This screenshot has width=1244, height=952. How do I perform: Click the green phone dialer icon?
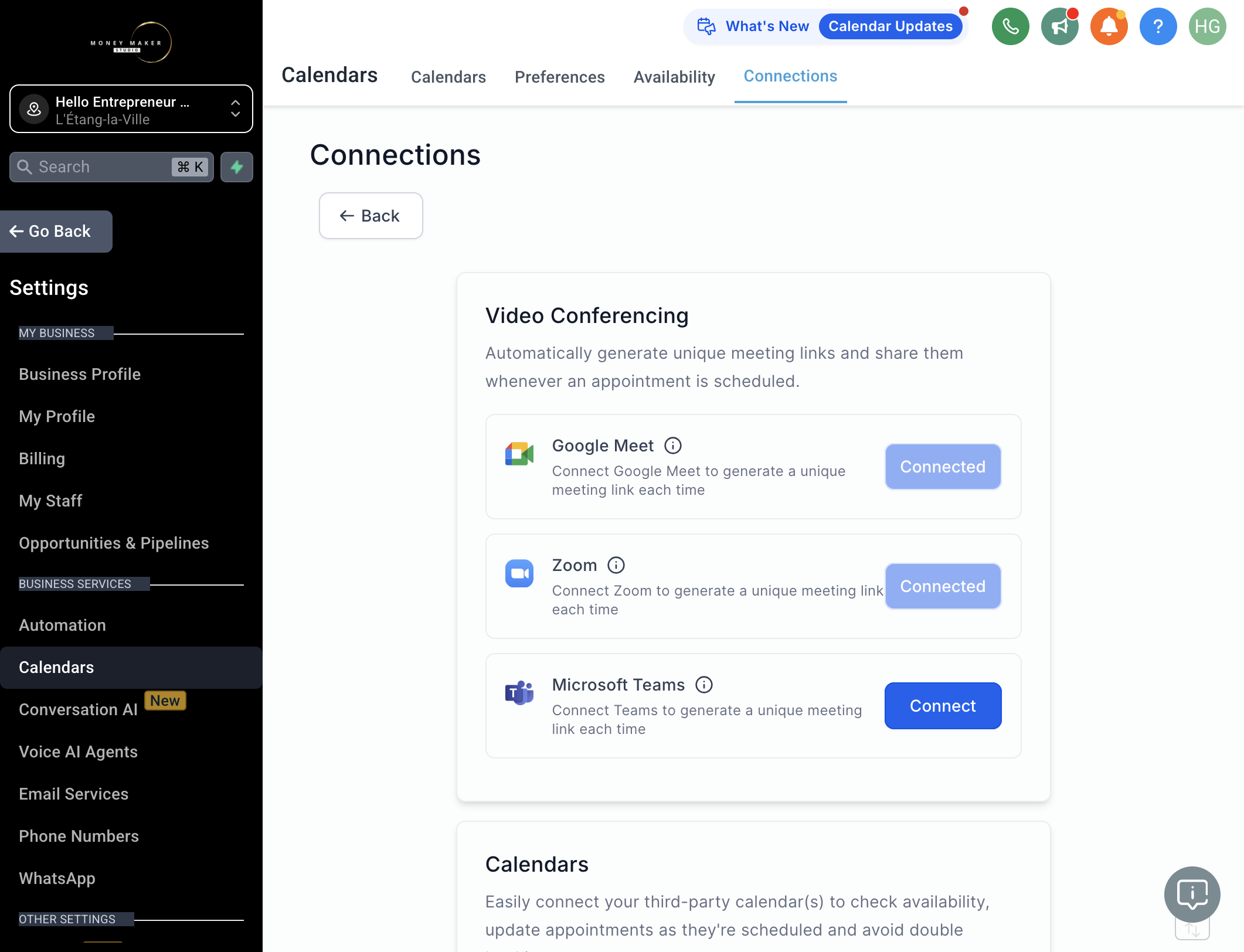click(1010, 26)
